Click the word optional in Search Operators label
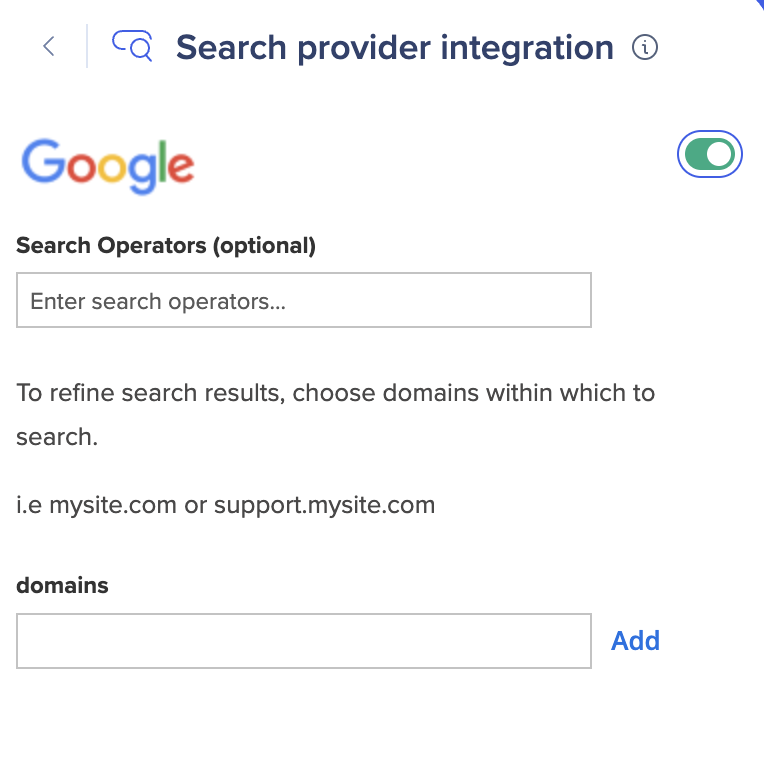Image resolution: width=764 pixels, height=772 pixels. click(x=264, y=246)
